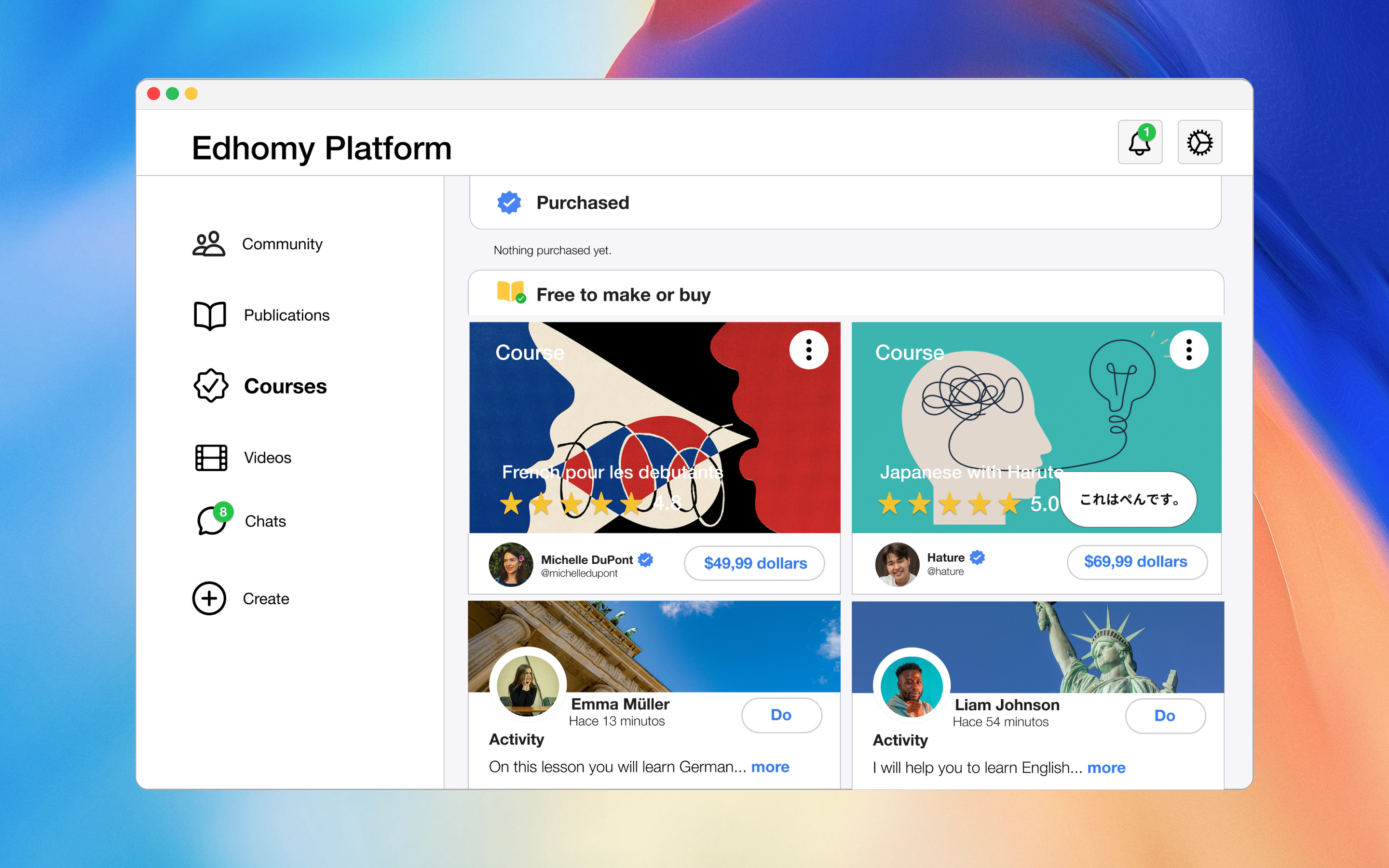Click Hature's verified badge
Screen dimensions: 1389x868
pos(978,557)
